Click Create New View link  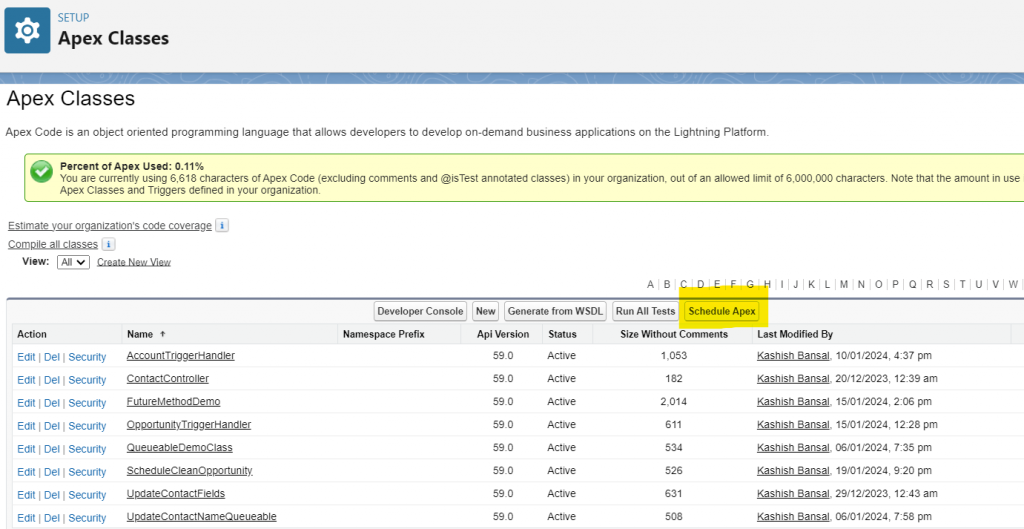(134, 262)
